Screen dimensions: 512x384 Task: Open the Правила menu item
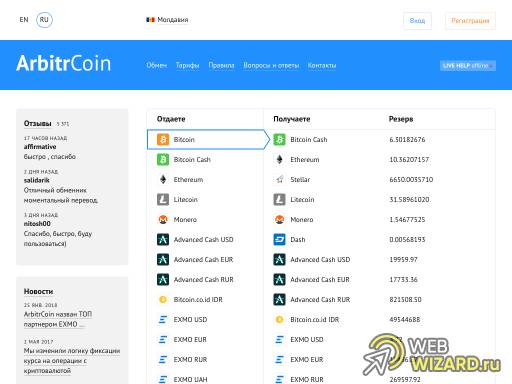[221, 65]
